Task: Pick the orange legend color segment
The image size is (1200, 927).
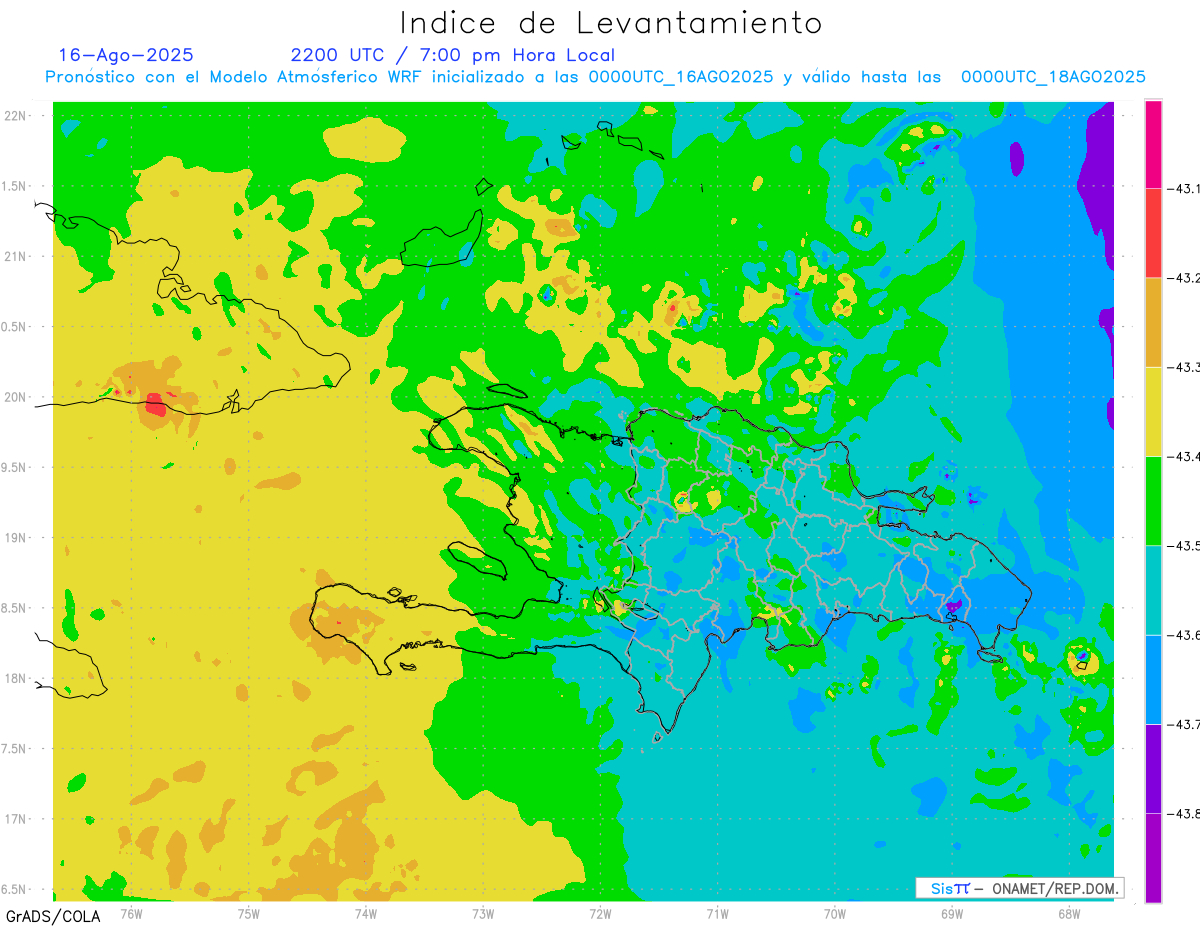Action: pyautogui.click(x=1153, y=322)
